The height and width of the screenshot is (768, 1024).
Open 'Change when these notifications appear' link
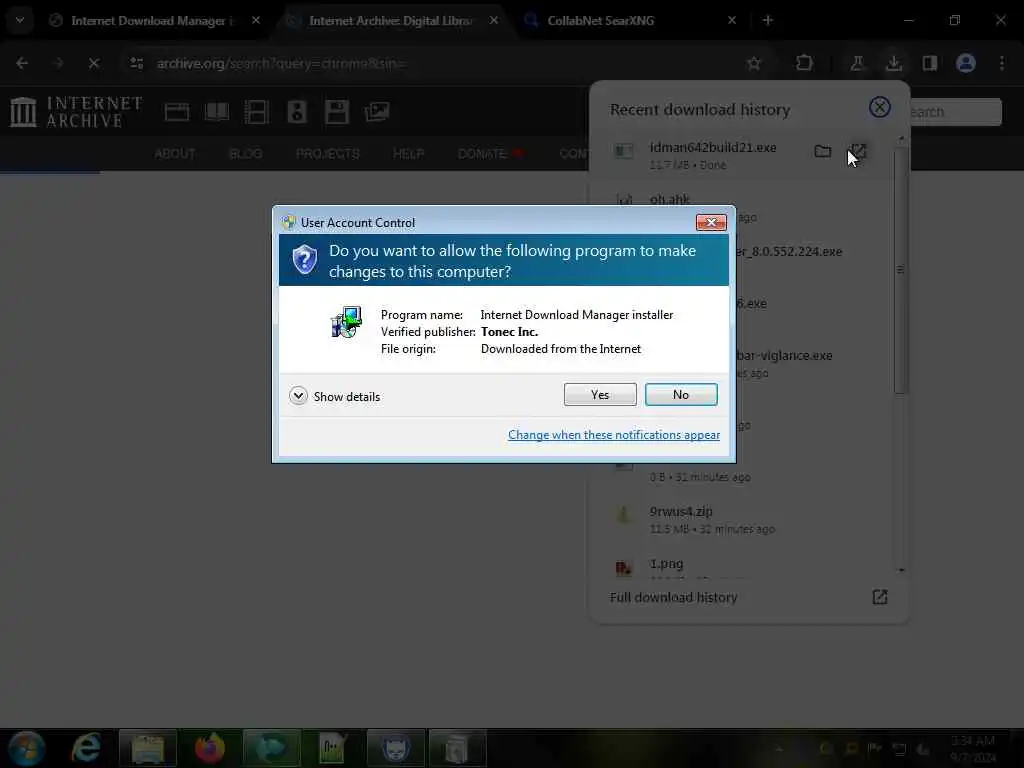614,435
